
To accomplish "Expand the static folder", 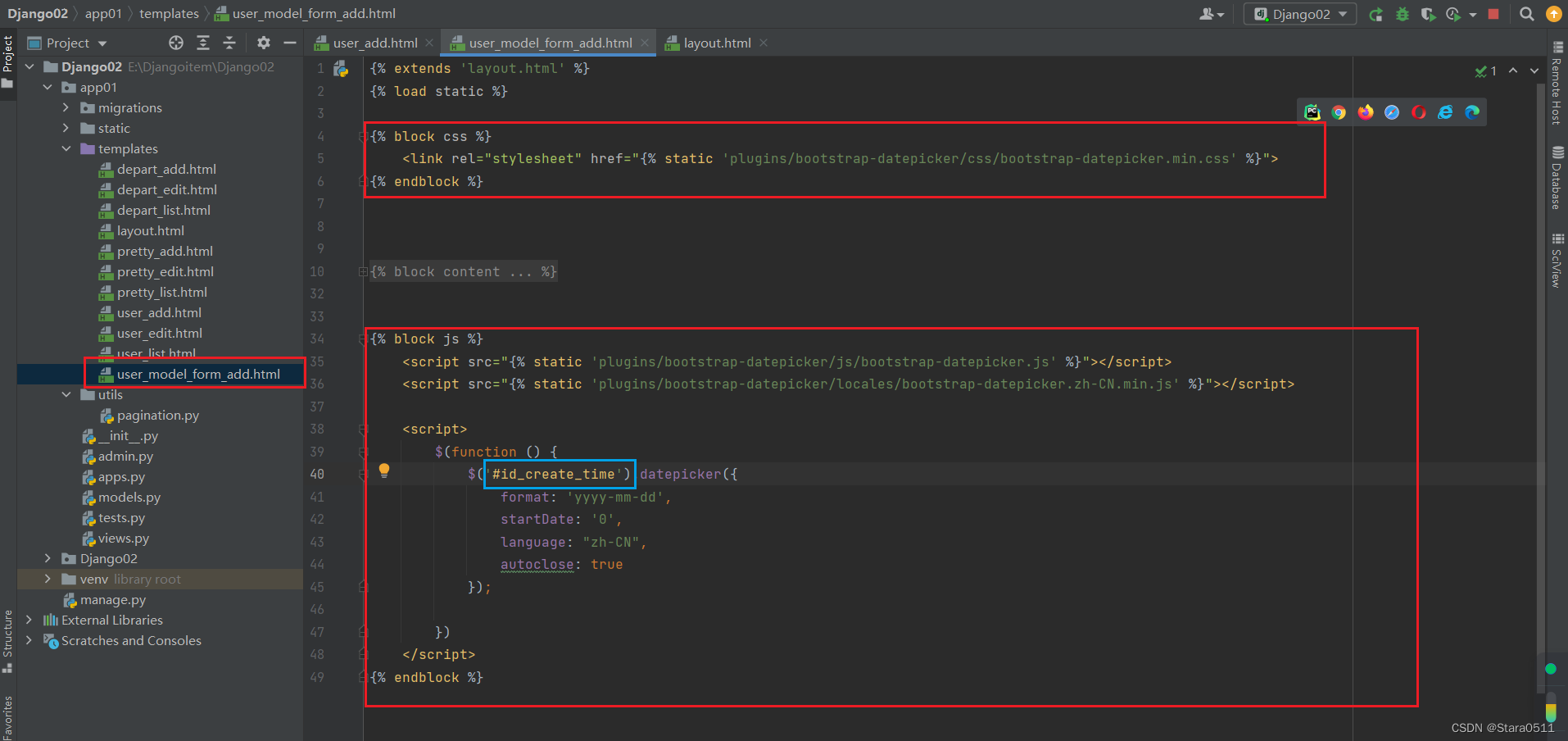I will [66, 128].
